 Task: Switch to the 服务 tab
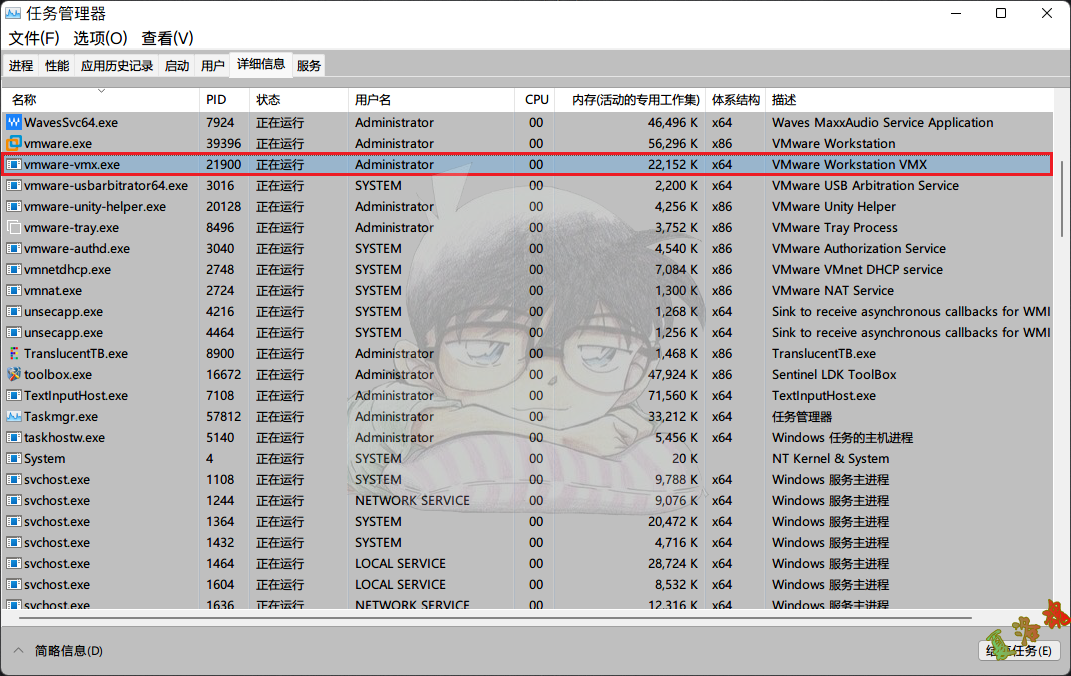click(309, 66)
